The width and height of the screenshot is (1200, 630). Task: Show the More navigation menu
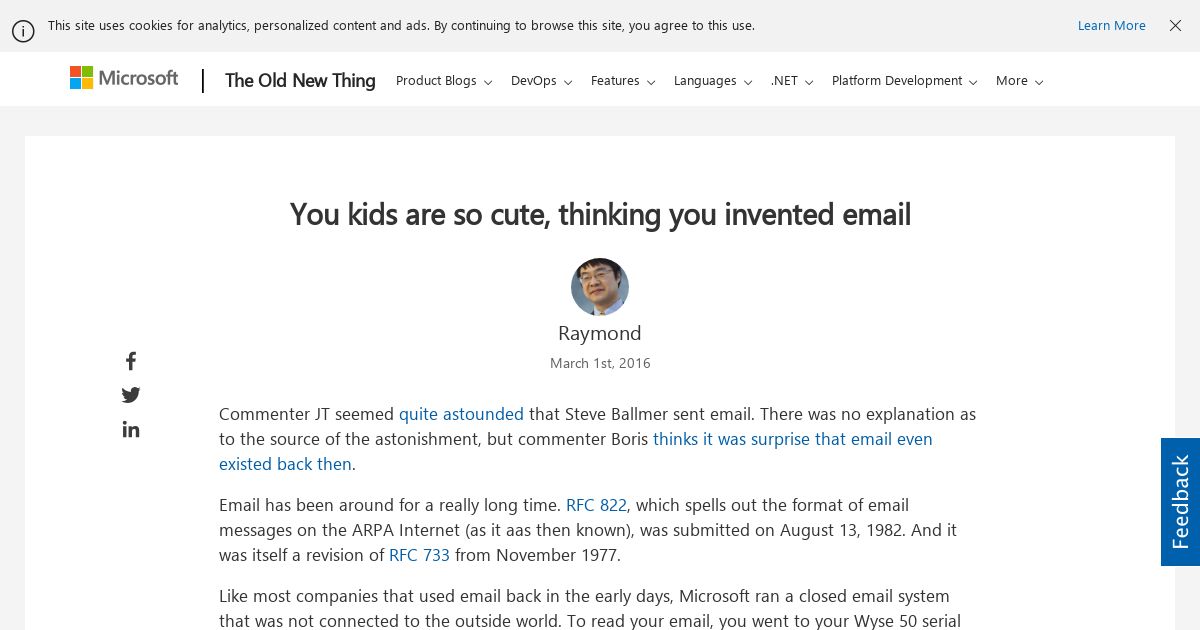click(x=1019, y=81)
